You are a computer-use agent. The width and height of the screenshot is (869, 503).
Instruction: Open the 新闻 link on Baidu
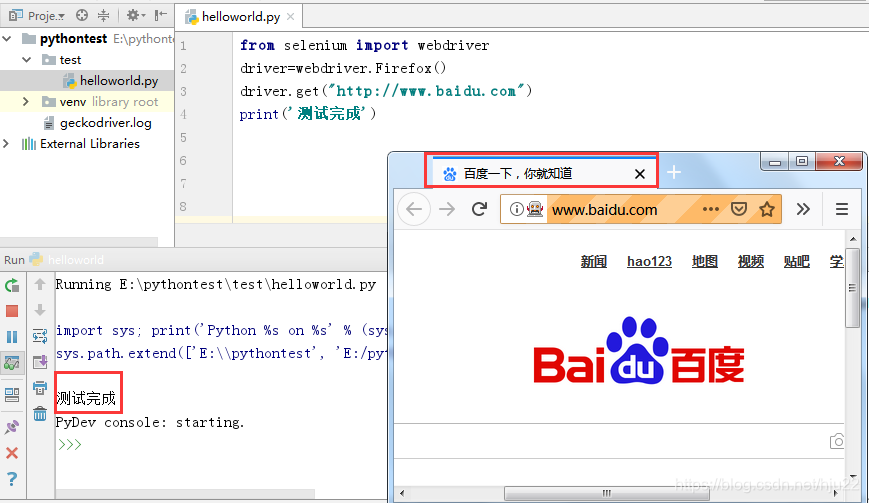[x=594, y=261]
